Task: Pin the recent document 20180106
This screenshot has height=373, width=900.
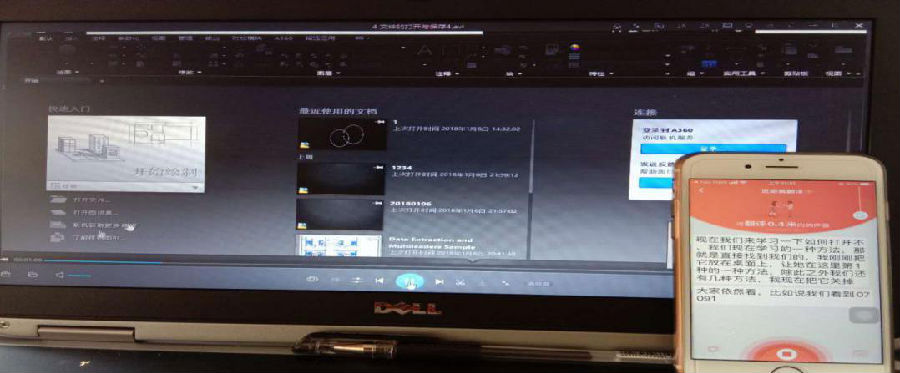Action: pyautogui.click(x=378, y=203)
